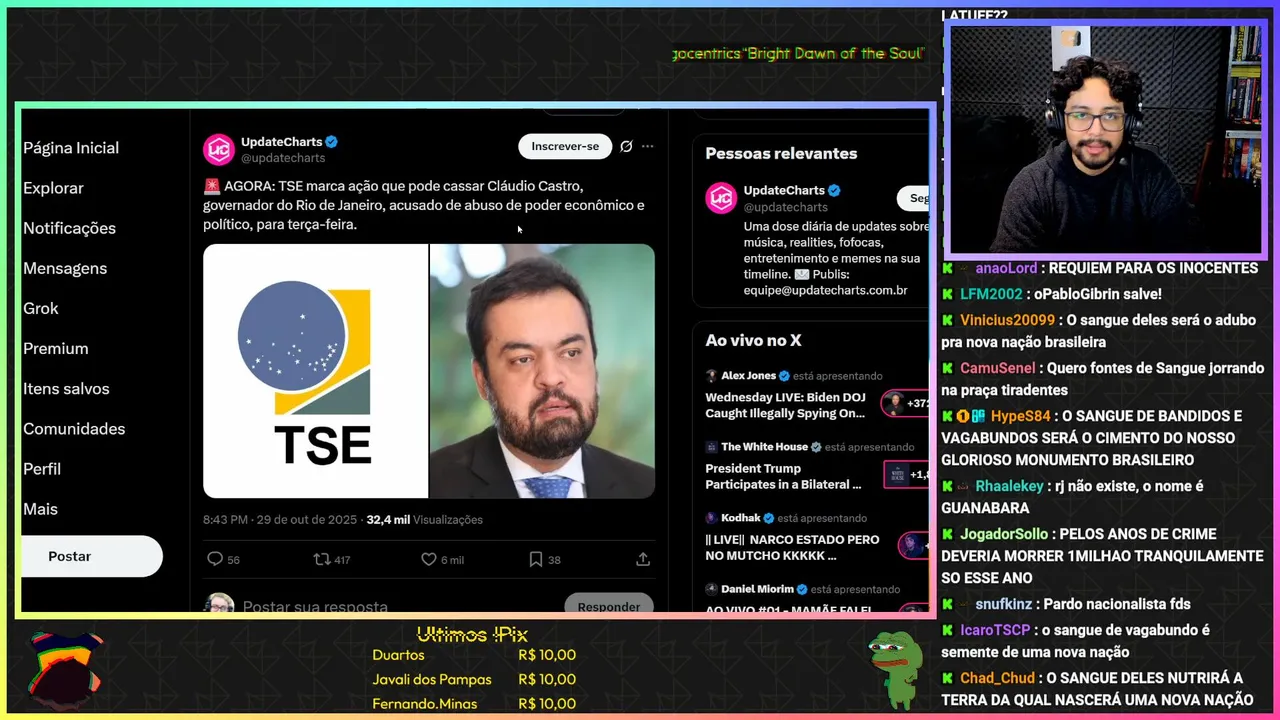Click Kodhak broadcast avatar icon

pyautogui.click(x=711, y=518)
